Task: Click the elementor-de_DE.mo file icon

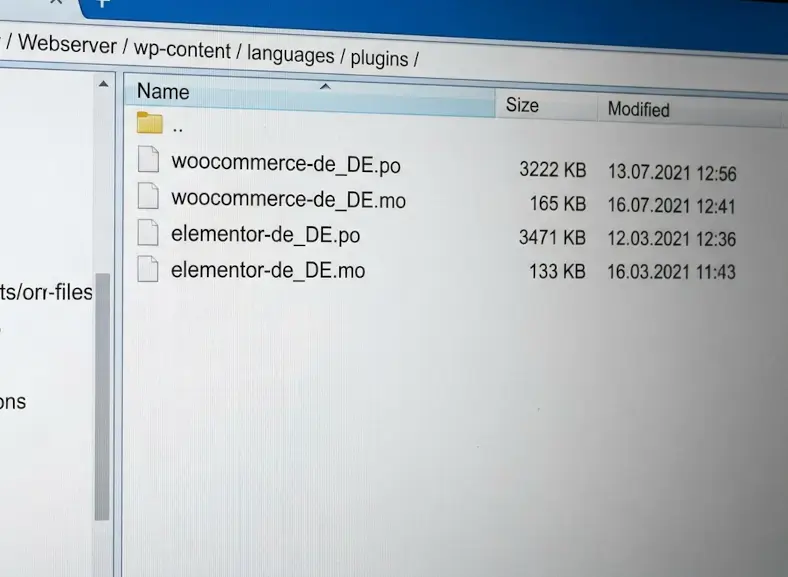Action: pyautogui.click(x=148, y=268)
